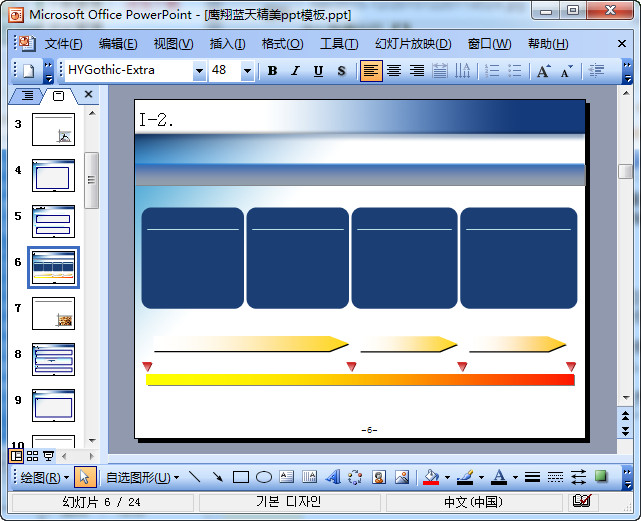Switch to Slide Sorter view
Image resolution: width=641 pixels, height=521 pixels.
click(x=32, y=456)
